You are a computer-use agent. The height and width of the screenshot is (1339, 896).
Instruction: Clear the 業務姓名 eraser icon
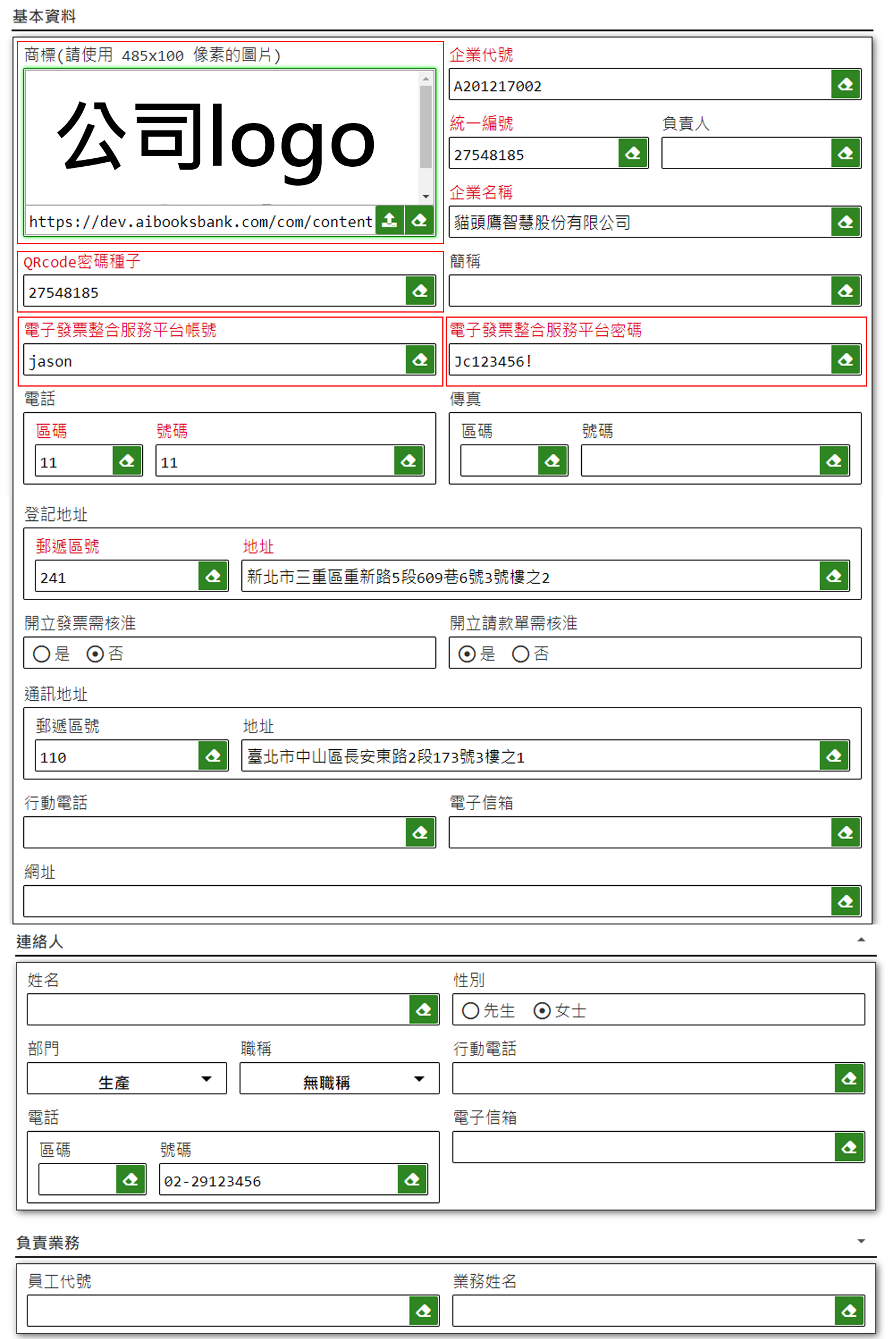(849, 1311)
